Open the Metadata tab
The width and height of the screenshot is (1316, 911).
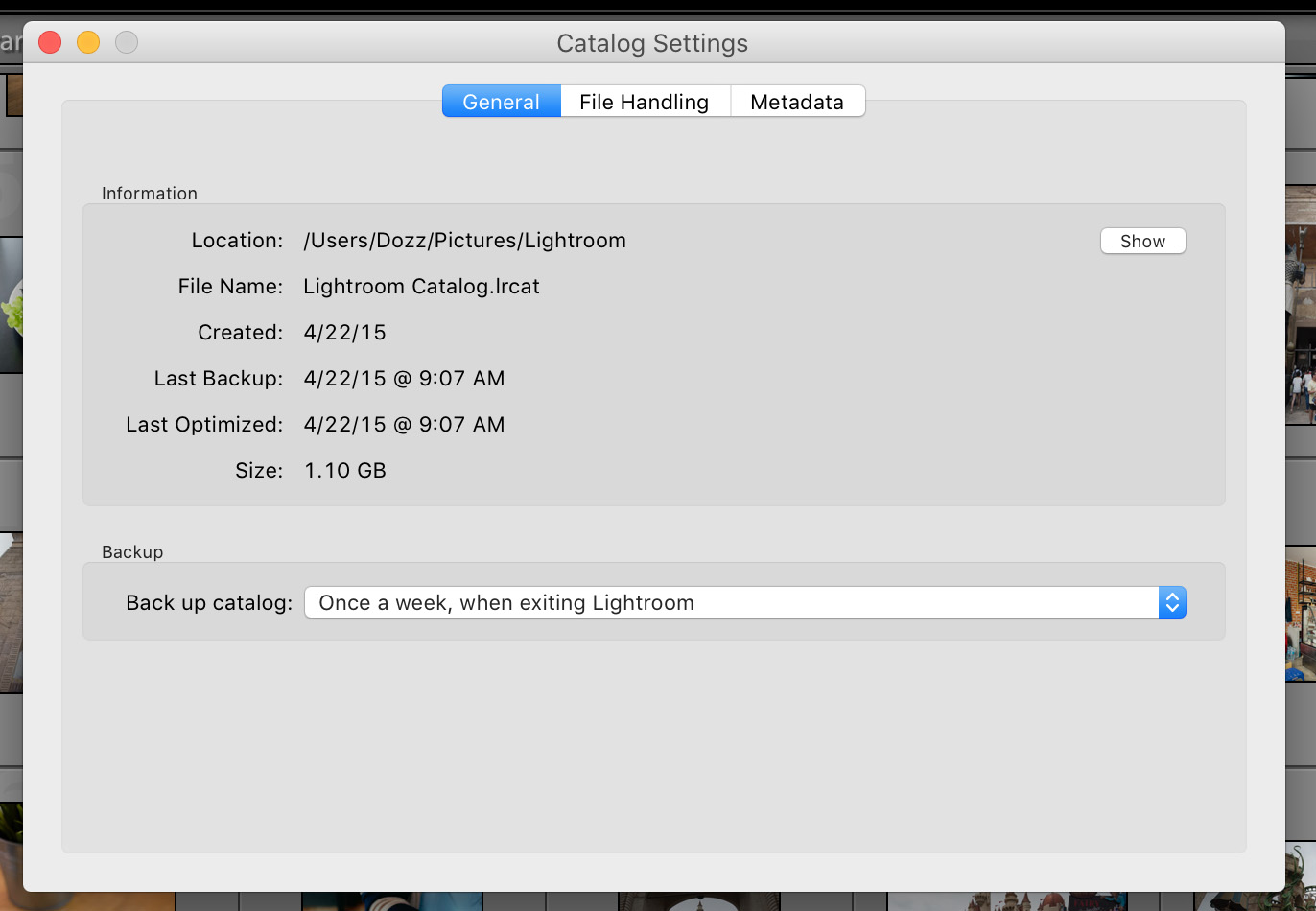tap(797, 102)
